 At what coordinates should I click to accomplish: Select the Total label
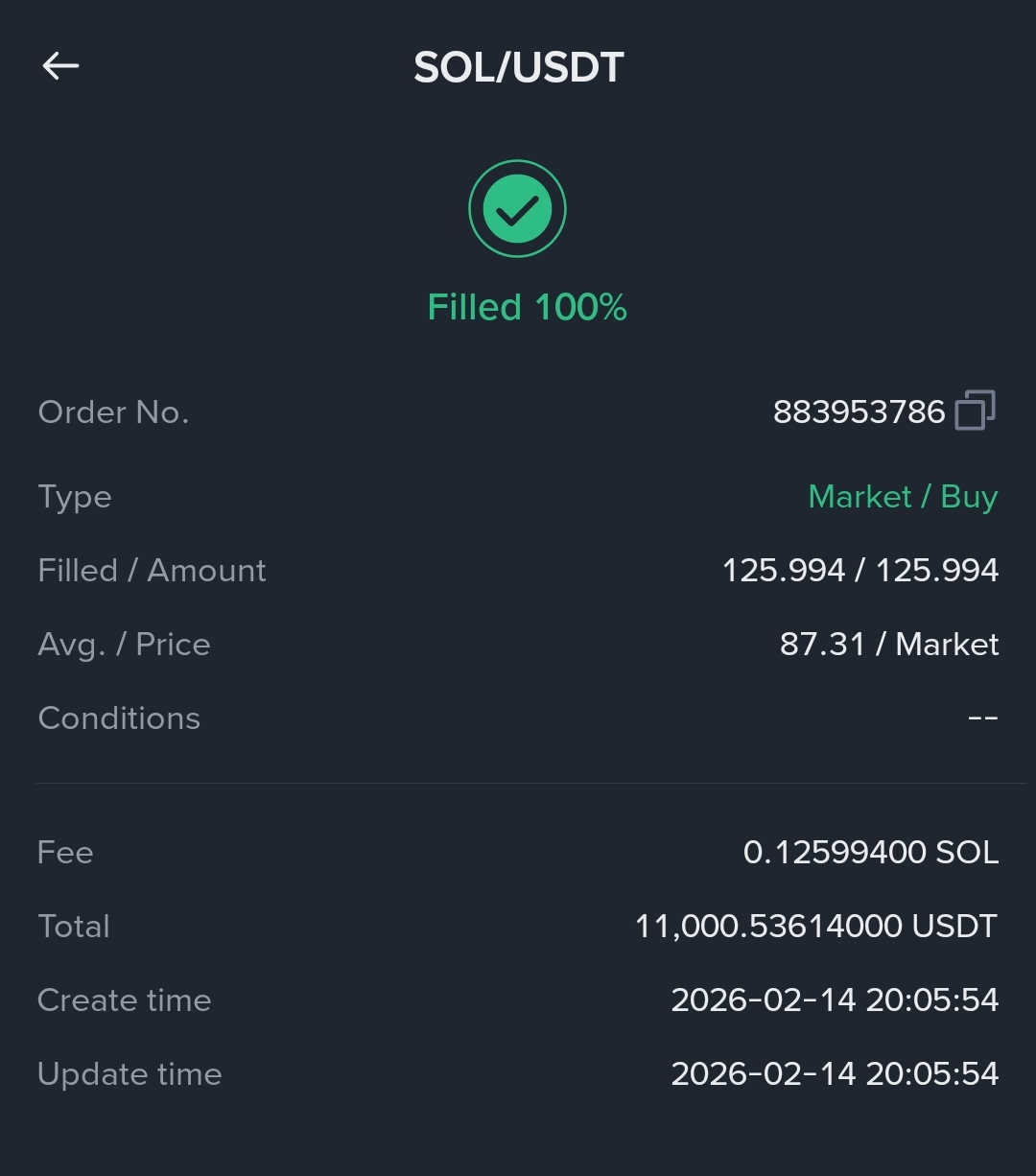[74, 927]
